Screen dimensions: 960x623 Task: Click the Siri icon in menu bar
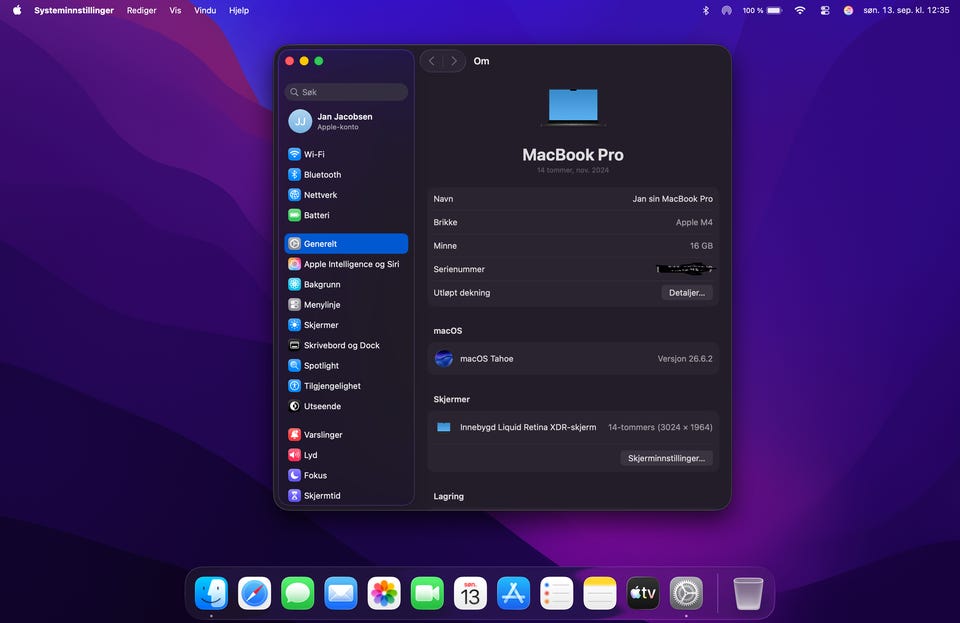pos(848,10)
